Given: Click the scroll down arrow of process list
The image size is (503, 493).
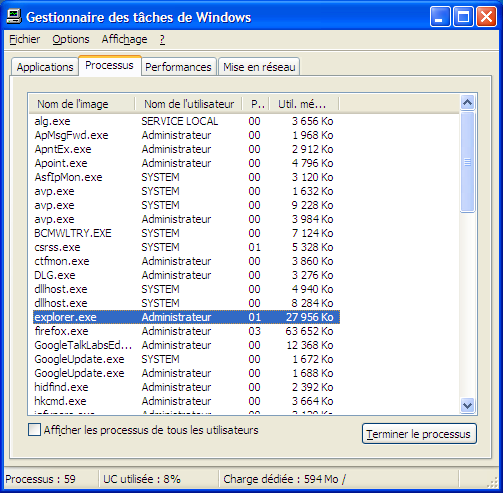Looking at the screenshot, I should 467,406.
